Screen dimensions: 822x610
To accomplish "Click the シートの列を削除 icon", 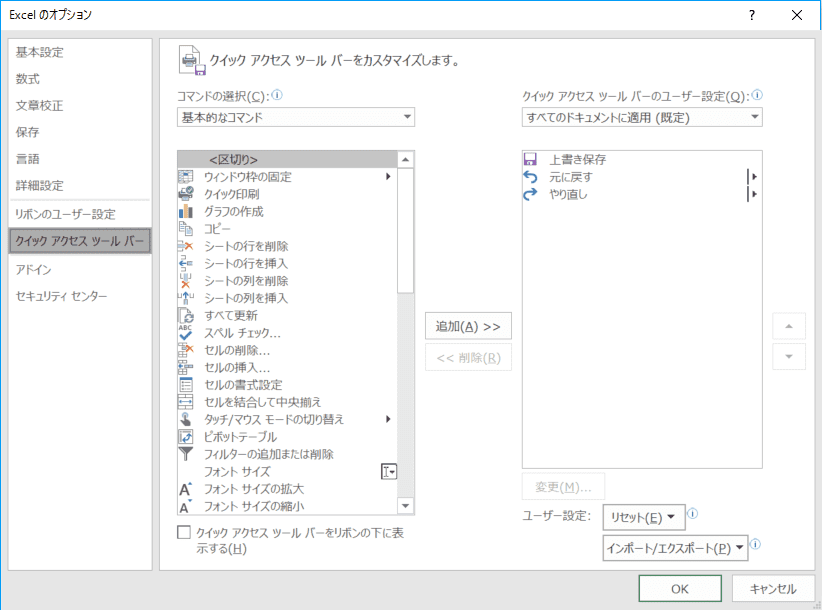I will point(186,280).
